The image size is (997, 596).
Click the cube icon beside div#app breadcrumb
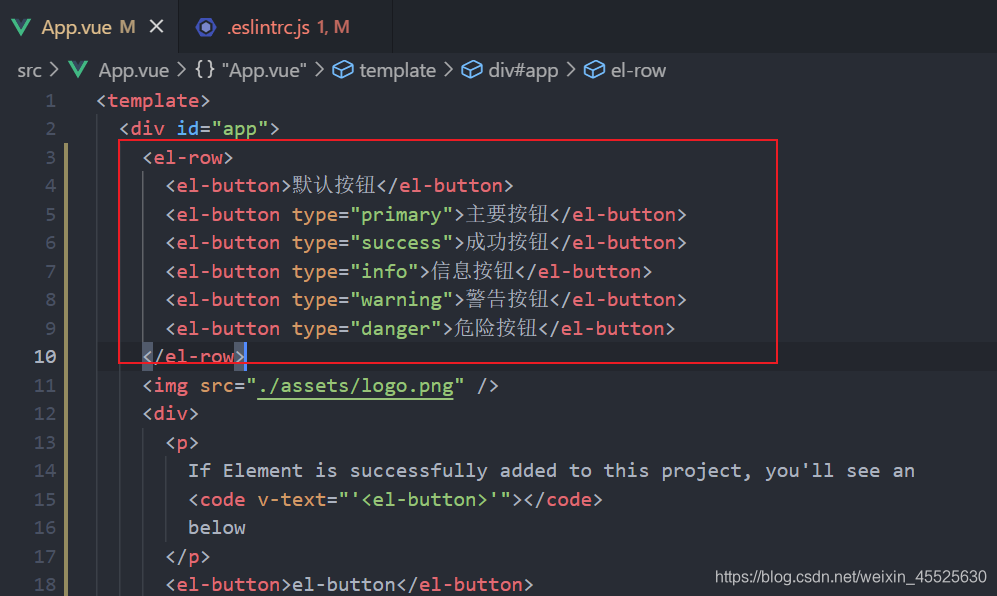(472, 69)
